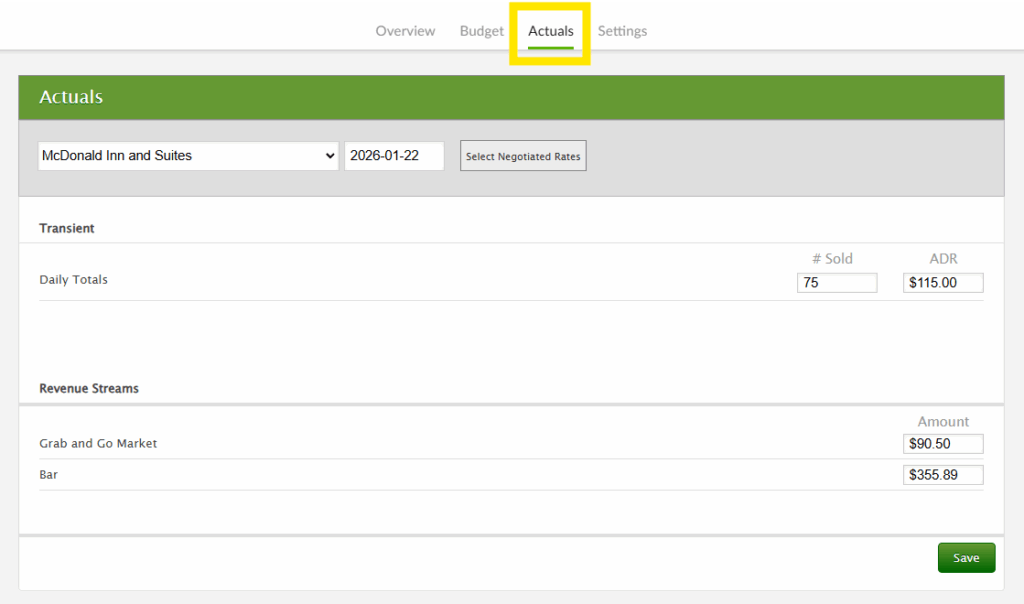Click the Grab and Go Market row label
Viewport: 1024px width, 604px height.
tap(98, 443)
